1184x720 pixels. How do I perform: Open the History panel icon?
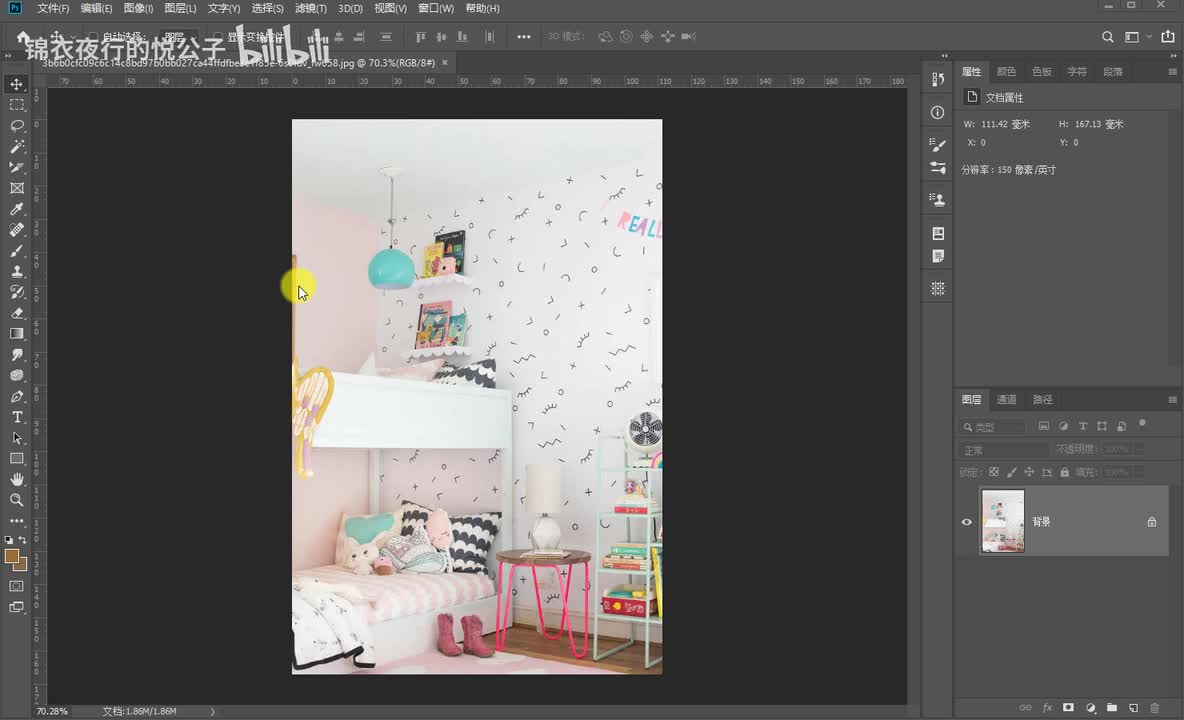[x=938, y=79]
